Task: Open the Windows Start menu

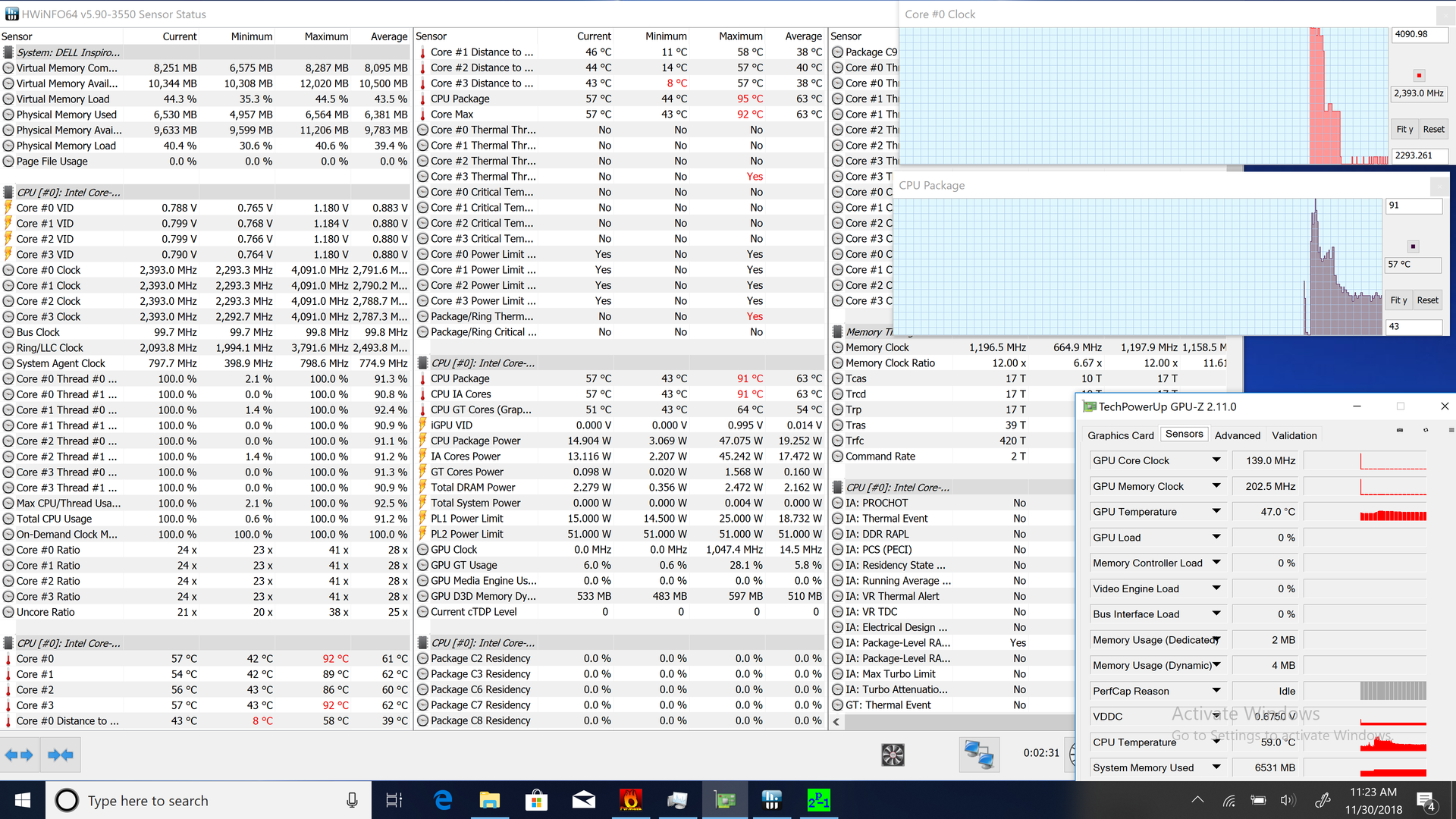Action: (23, 800)
